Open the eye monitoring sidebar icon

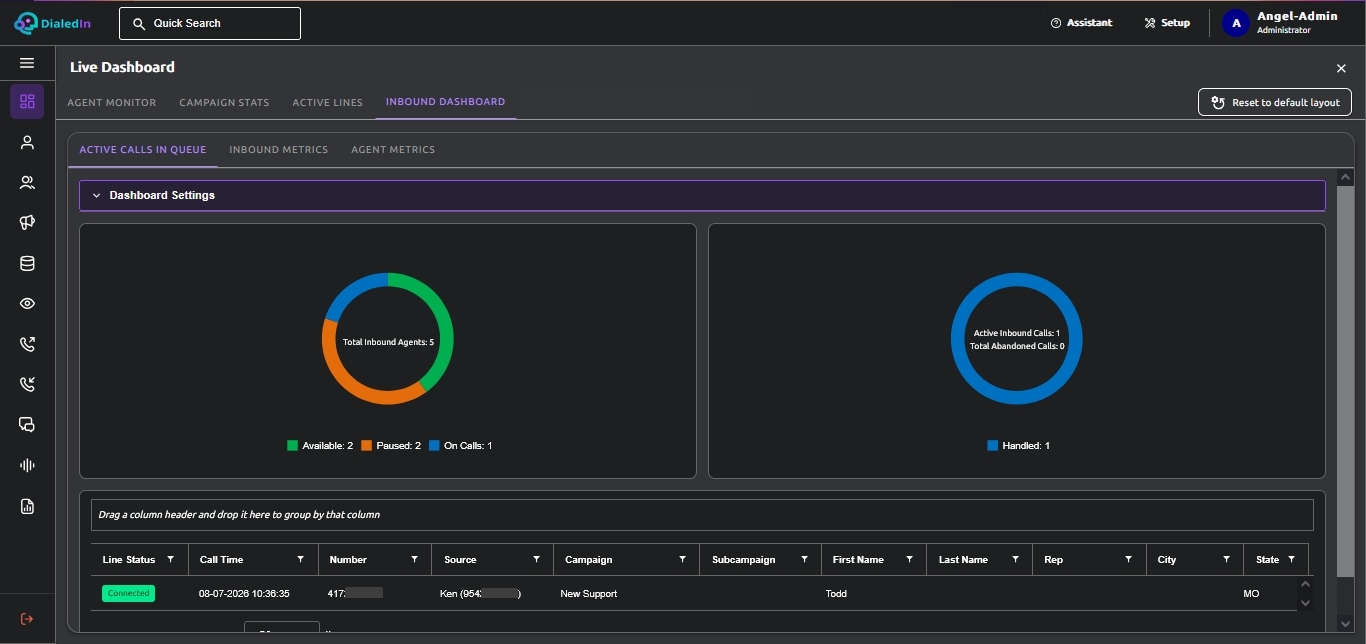click(27, 304)
